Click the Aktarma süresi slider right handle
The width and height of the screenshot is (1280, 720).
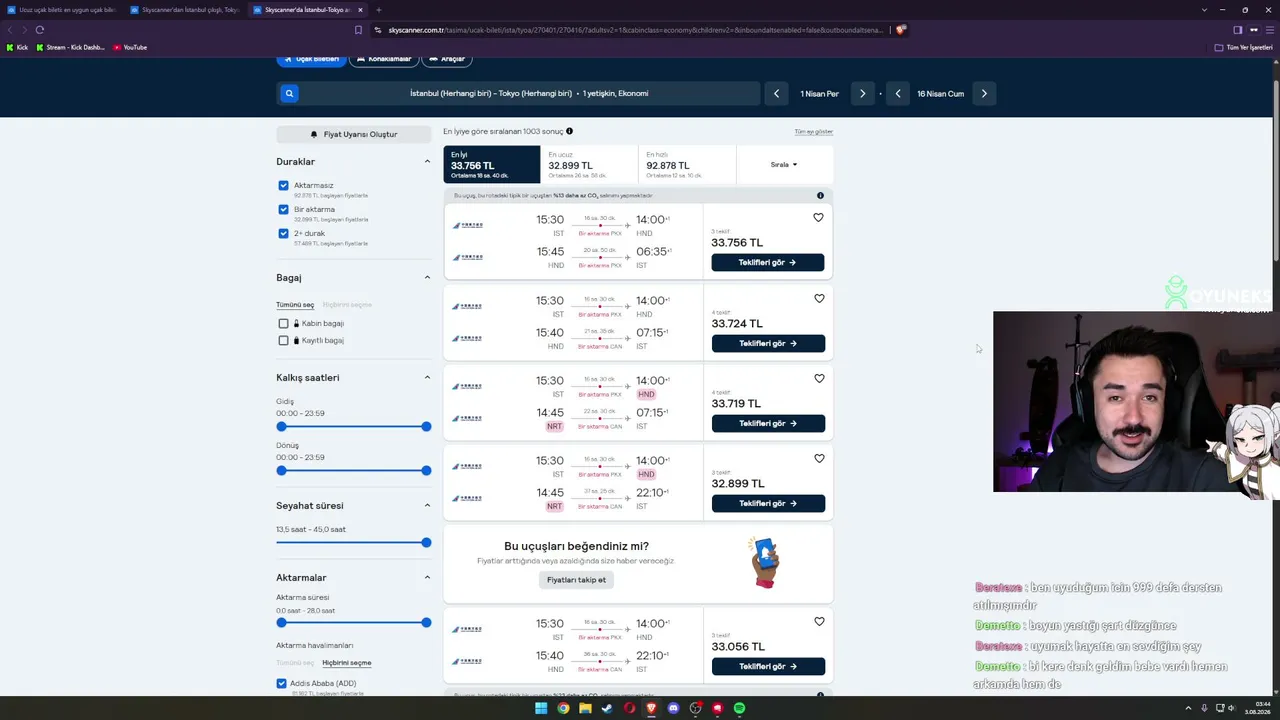[426, 623]
